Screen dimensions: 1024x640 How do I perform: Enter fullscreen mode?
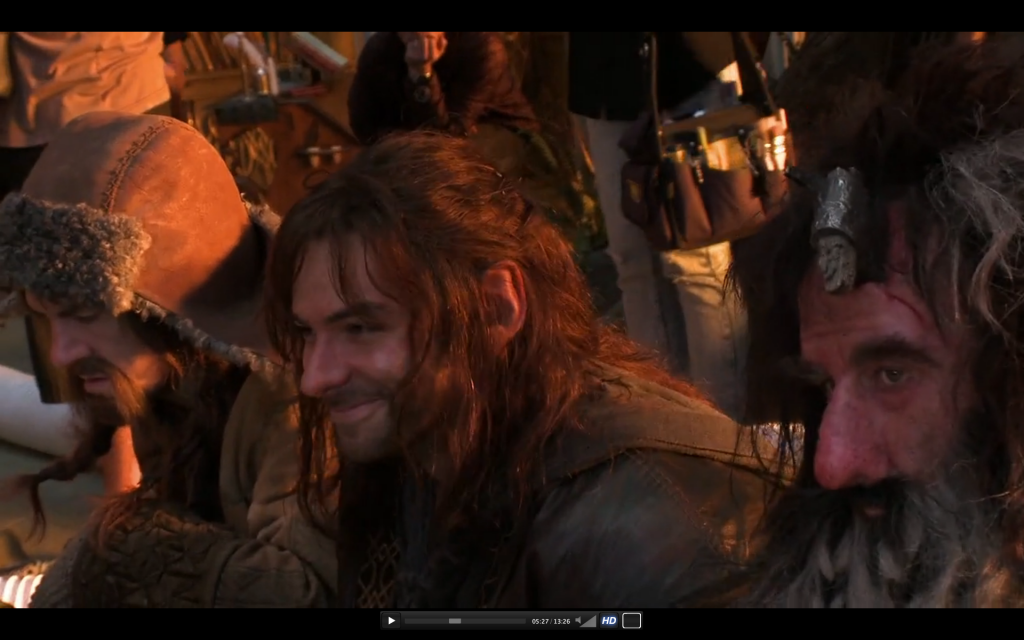(x=632, y=620)
